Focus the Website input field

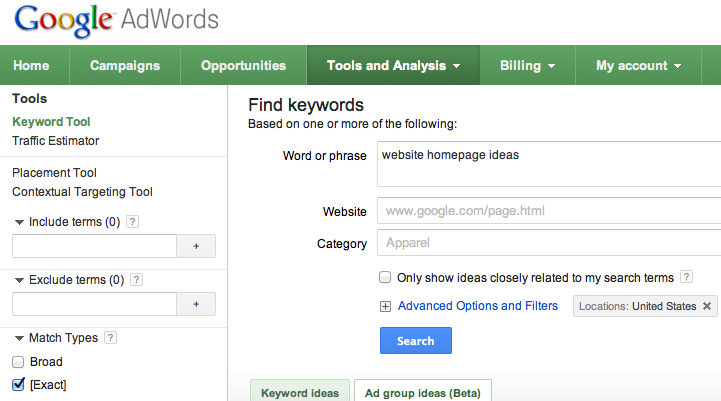tap(549, 211)
